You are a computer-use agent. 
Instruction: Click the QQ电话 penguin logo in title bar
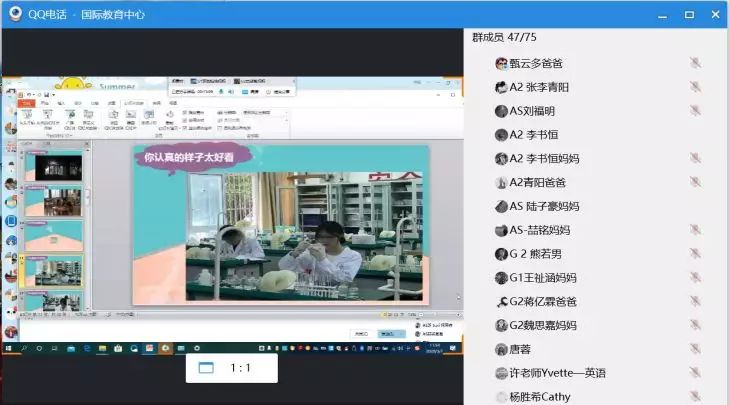15,13
